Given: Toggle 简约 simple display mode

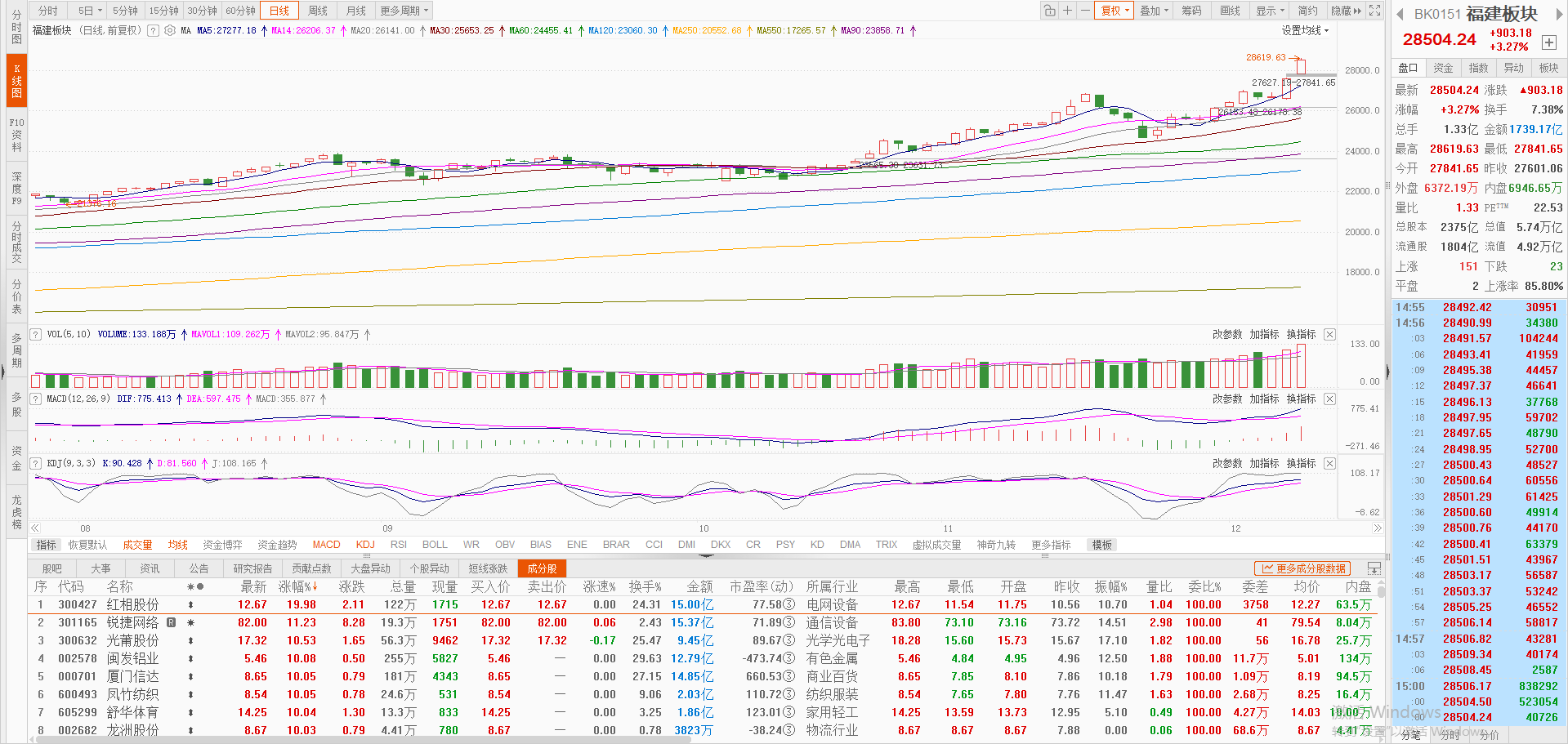Looking at the screenshot, I should (x=1308, y=11).
